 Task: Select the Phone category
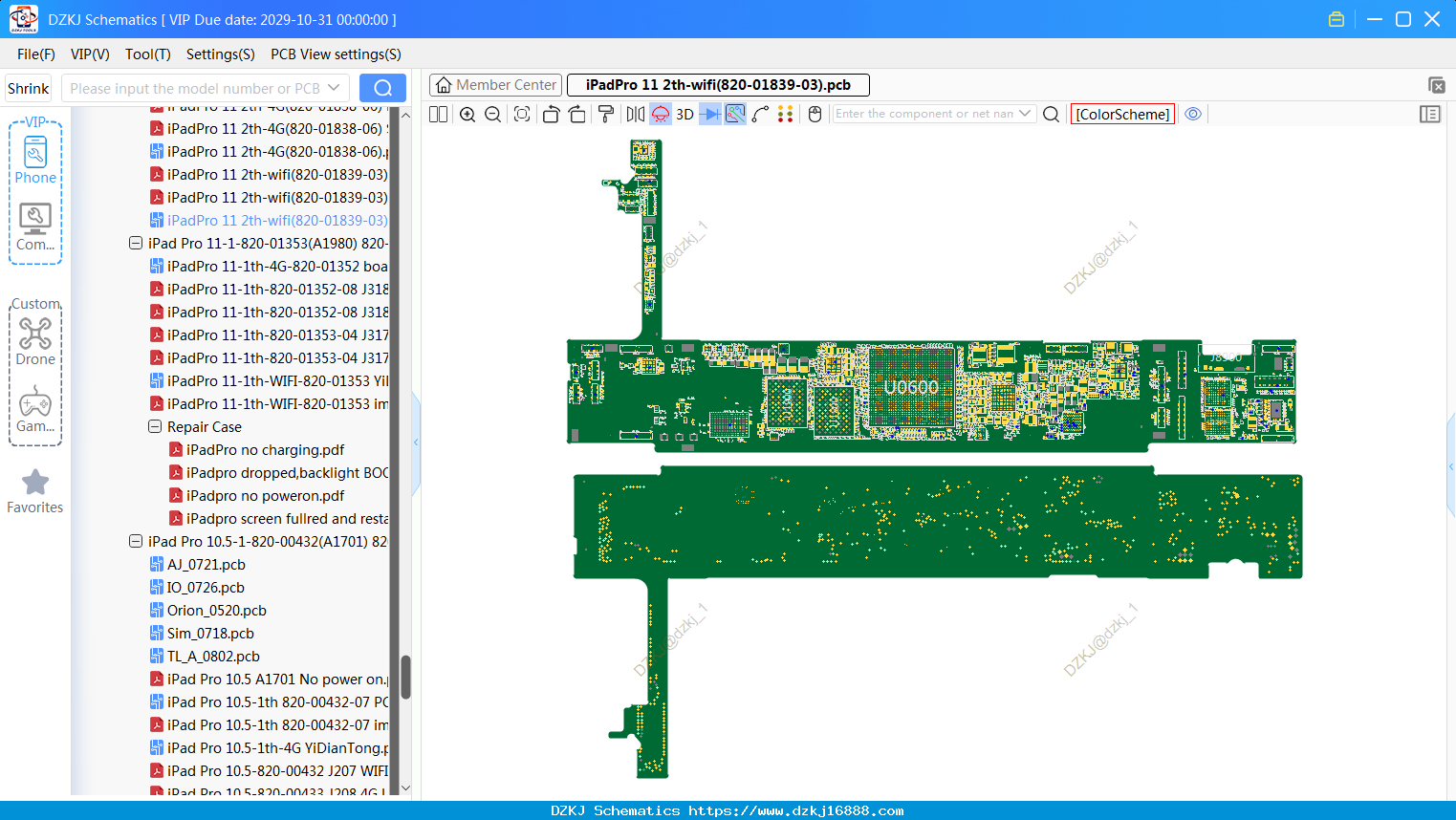35,161
